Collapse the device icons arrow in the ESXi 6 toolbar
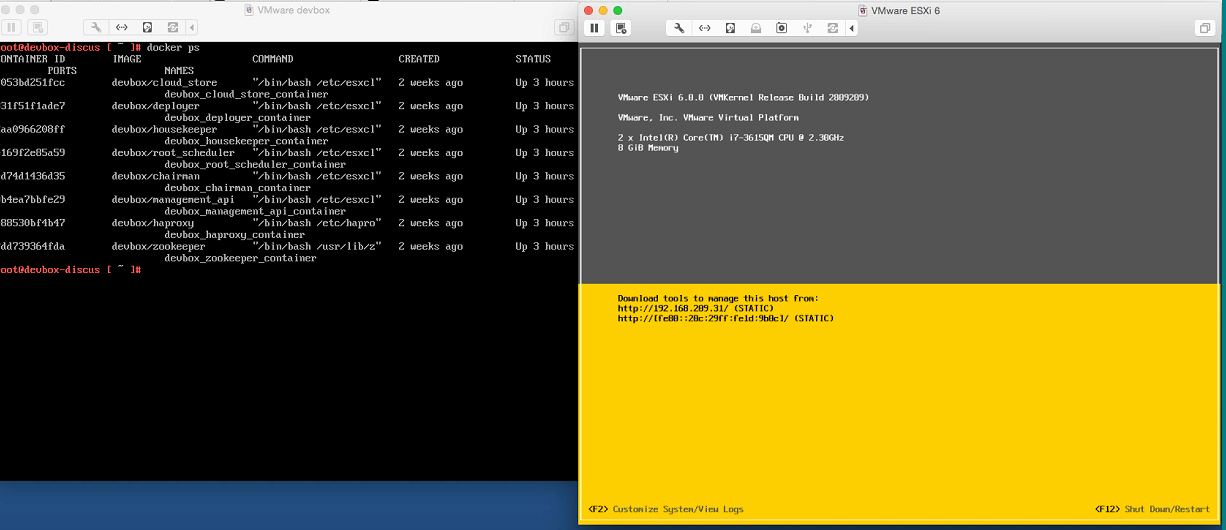1226x530 pixels. pyautogui.click(x=850, y=28)
